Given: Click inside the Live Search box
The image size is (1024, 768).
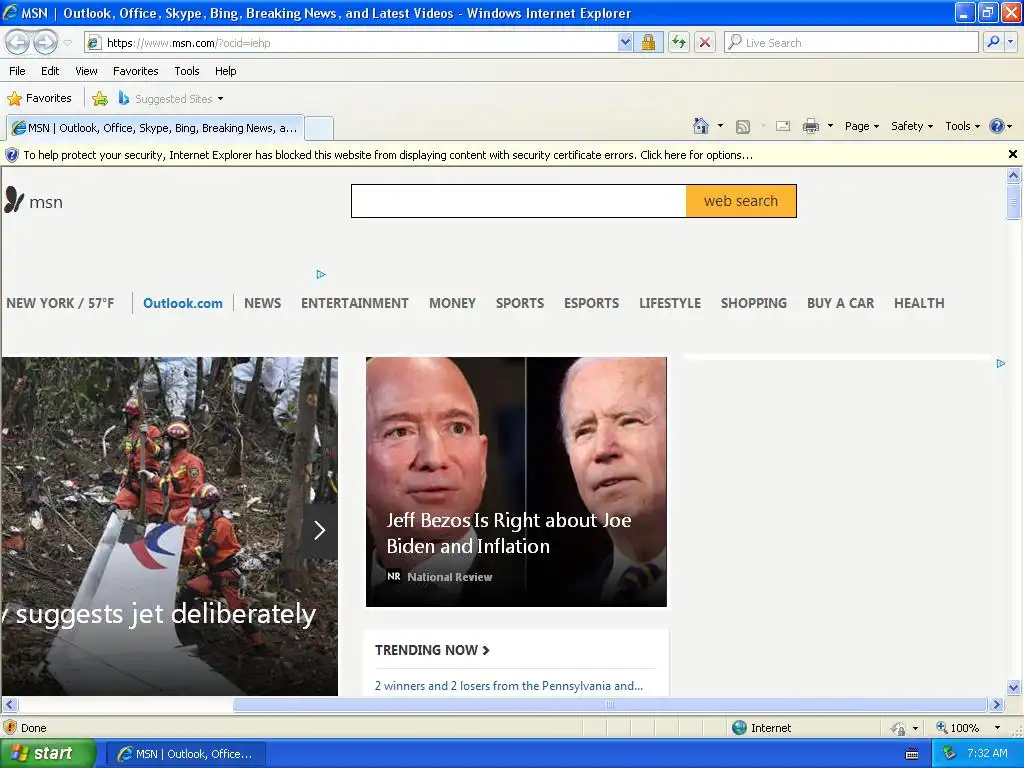Looking at the screenshot, I should 851,42.
